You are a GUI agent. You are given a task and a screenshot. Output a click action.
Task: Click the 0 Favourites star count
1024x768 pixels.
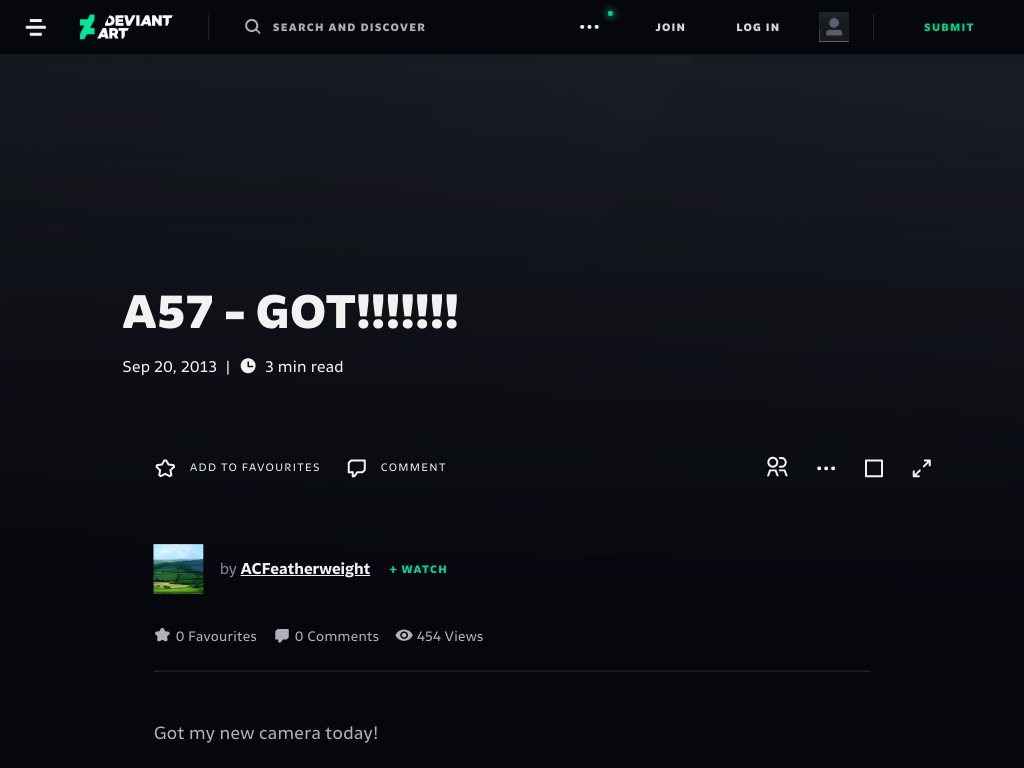(x=205, y=636)
